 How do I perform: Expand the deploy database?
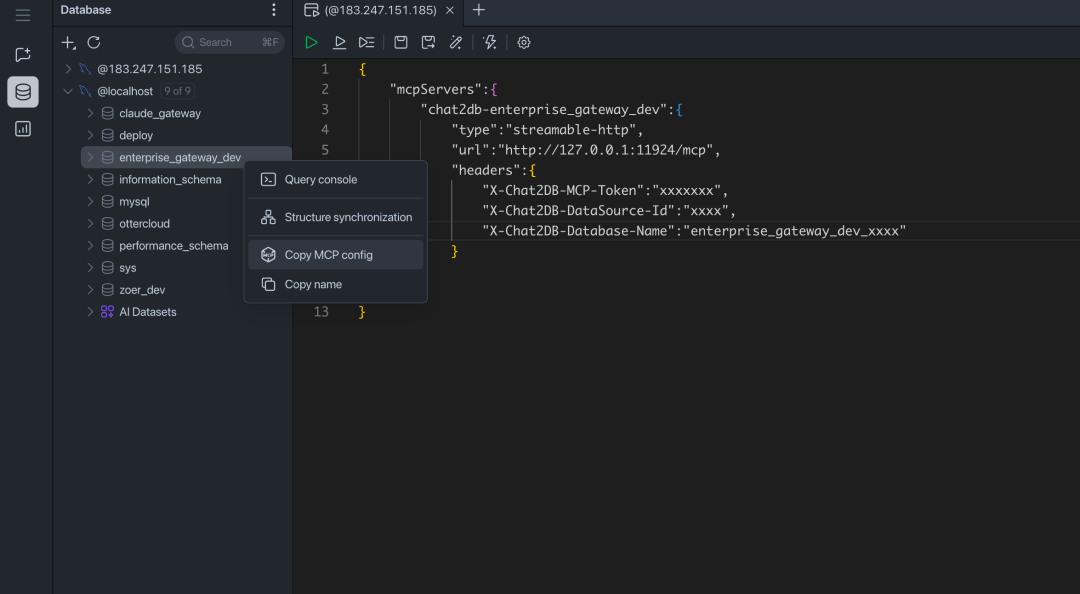coord(90,135)
